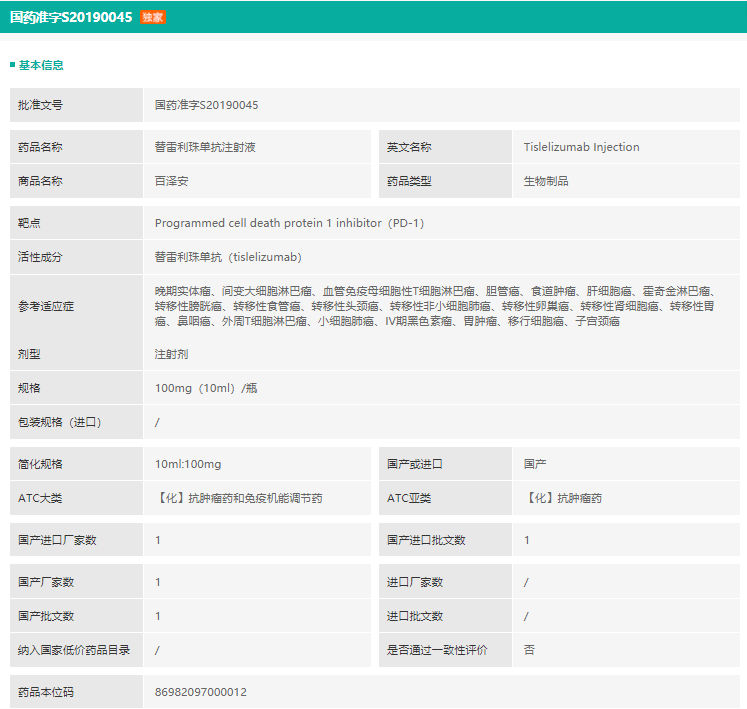Image resolution: width=747 pixels, height=709 pixels.
Task: Click drug standard code 86982097000012
Action: point(201,692)
